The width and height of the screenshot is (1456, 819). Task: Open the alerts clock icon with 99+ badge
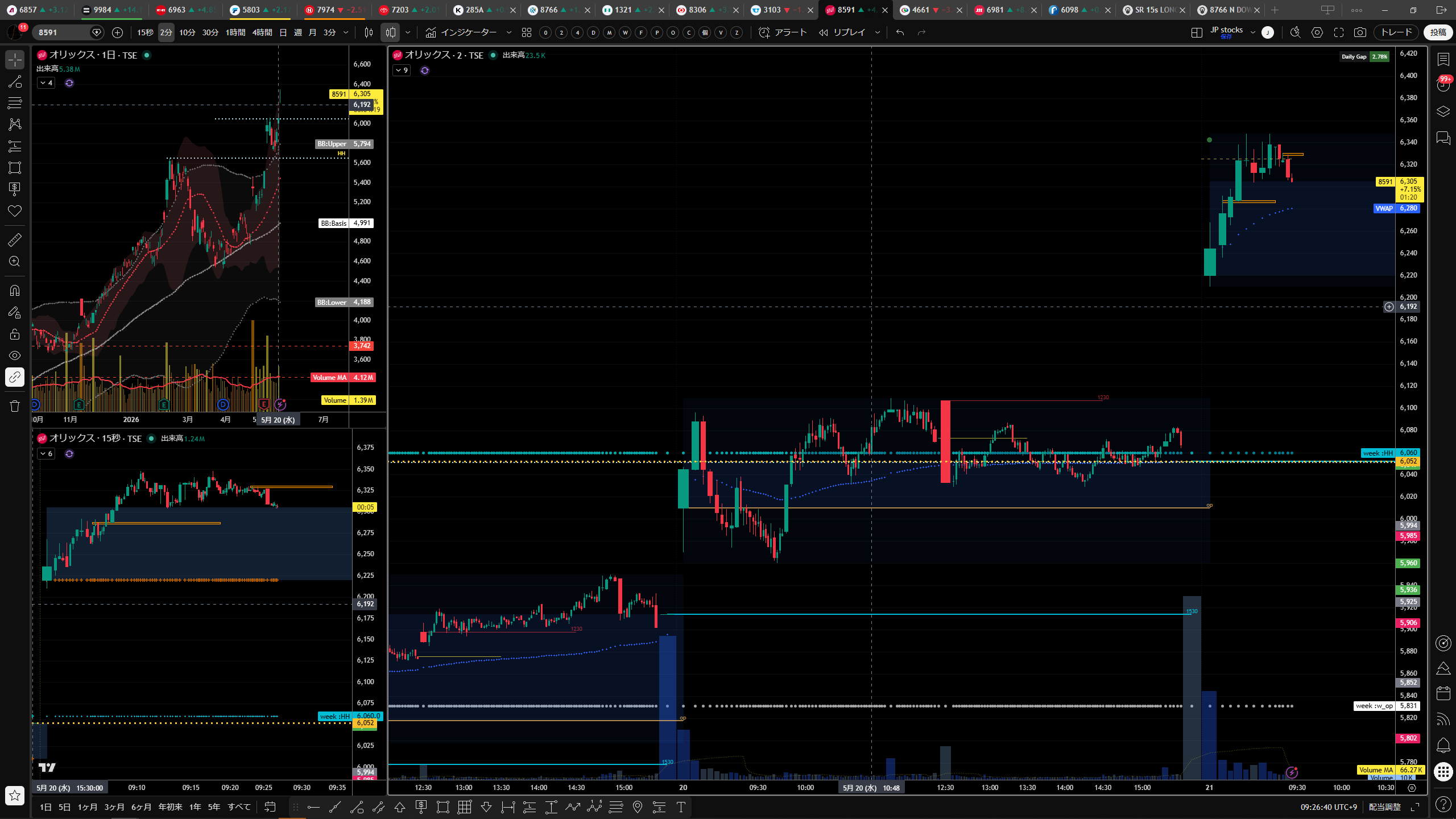[1443, 85]
